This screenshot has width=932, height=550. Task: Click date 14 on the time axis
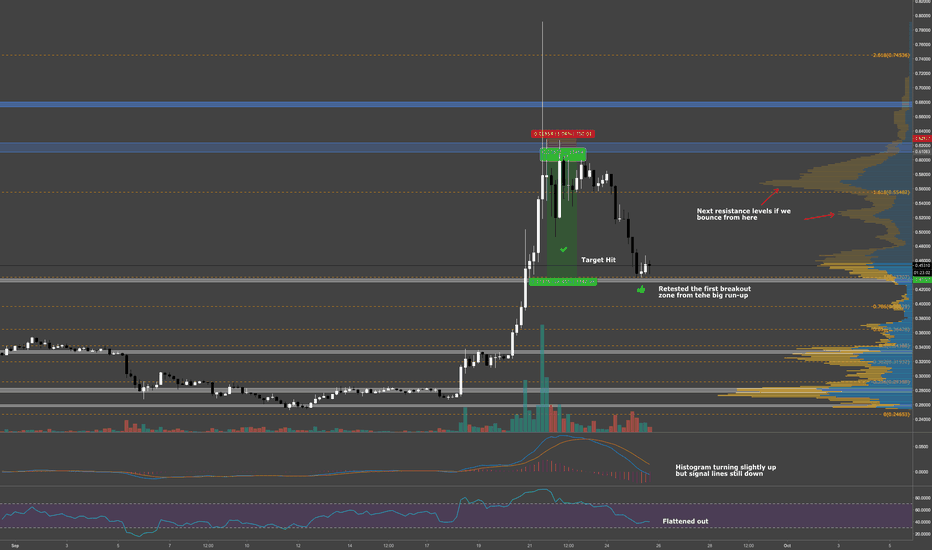350,545
